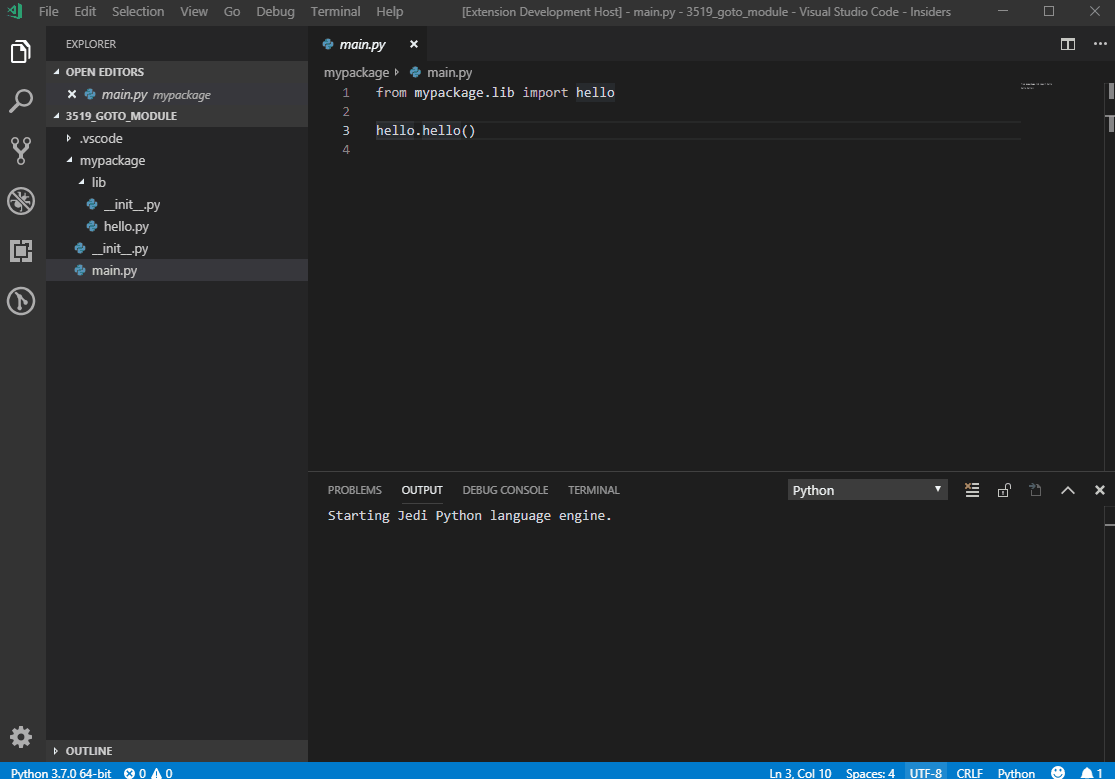Switch to the Output tab

[422, 490]
